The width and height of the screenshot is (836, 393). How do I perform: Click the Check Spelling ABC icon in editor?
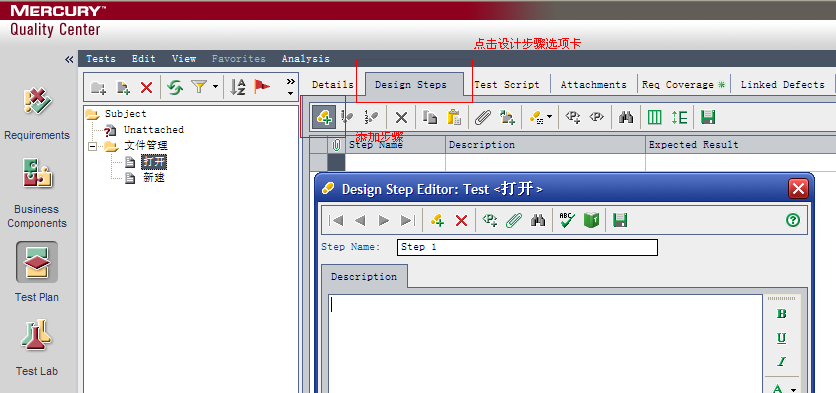coord(567,220)
